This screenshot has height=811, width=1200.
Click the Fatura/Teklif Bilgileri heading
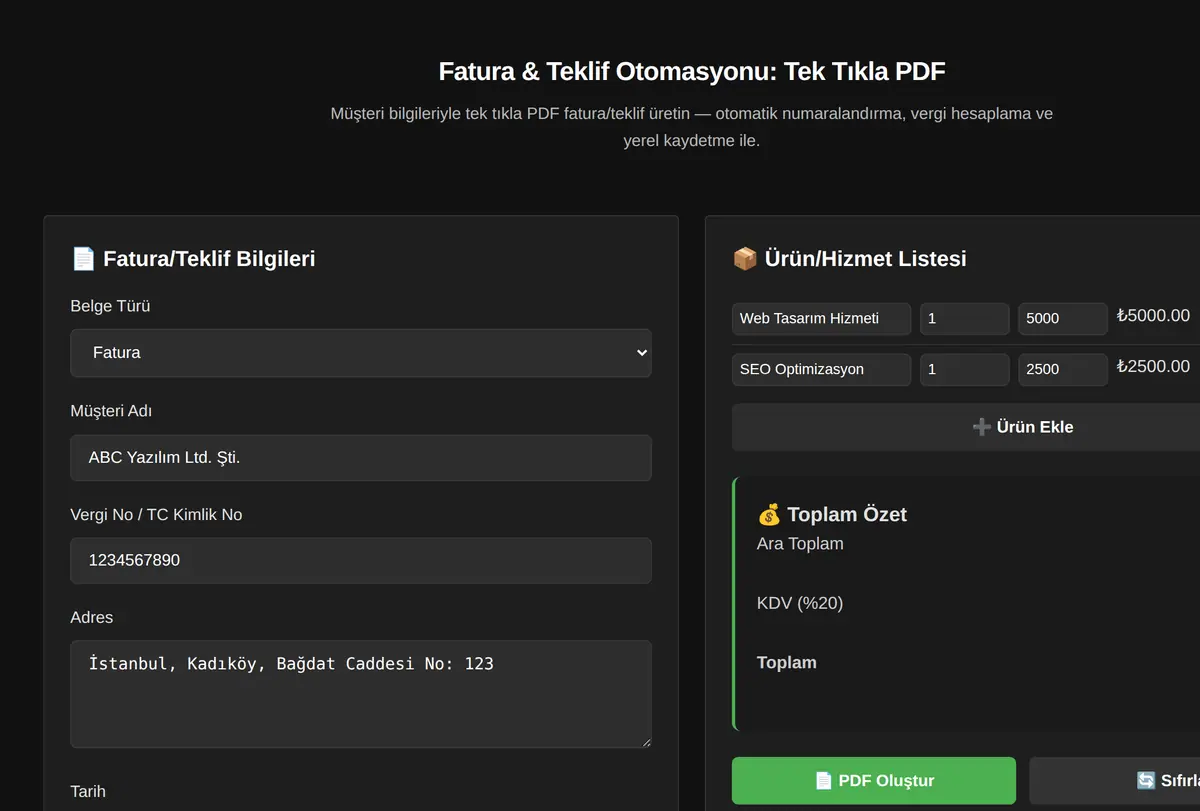(193, 259)
